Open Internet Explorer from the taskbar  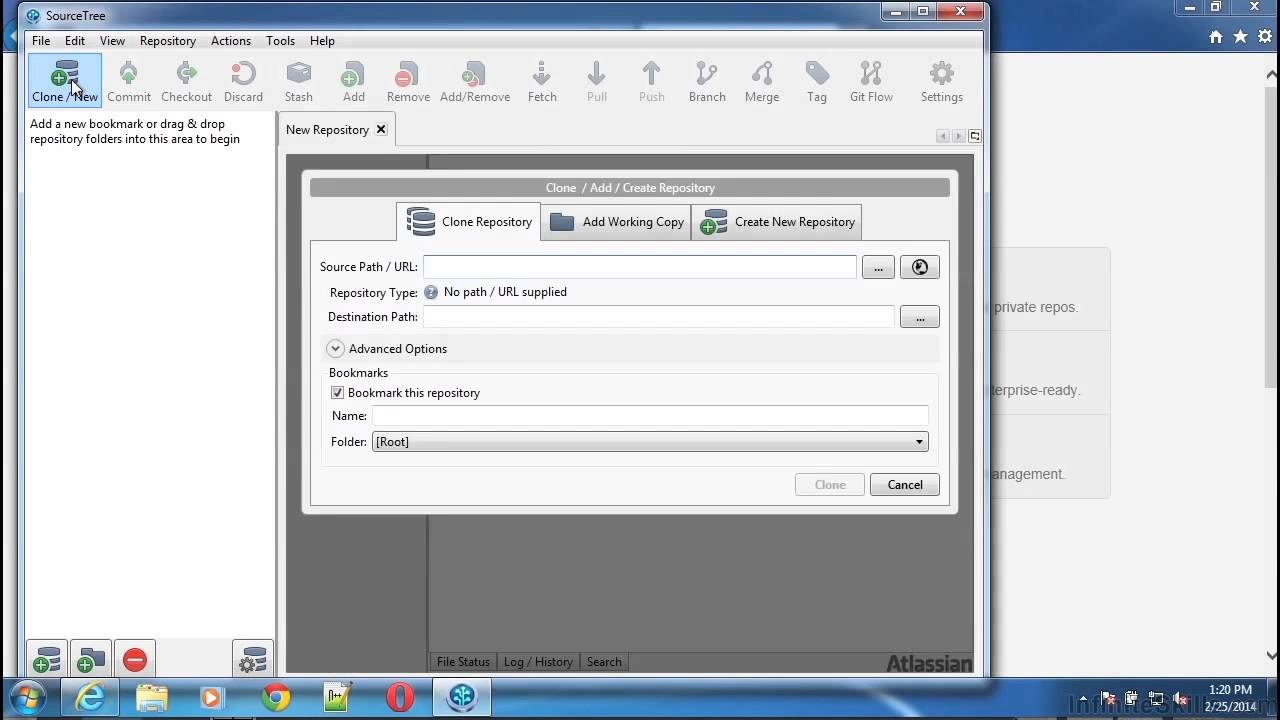click(x=90, y=697)
